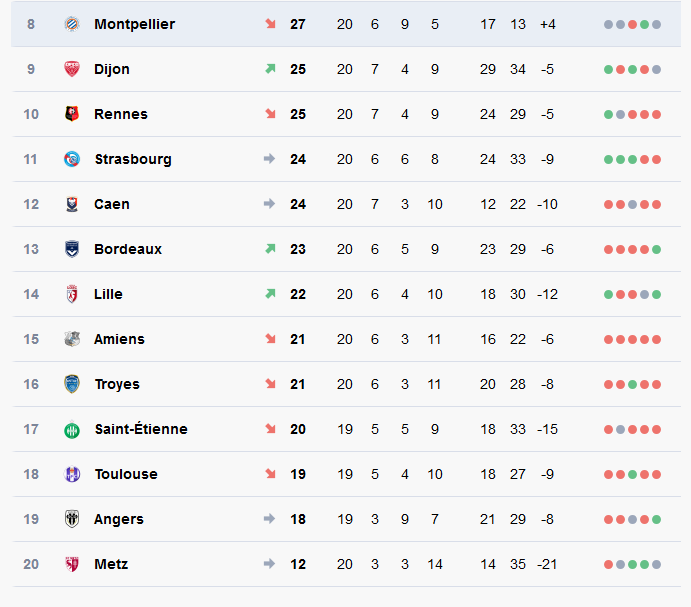
Task: Click Metz's first red form dot
Action: (x=609, y=564)
